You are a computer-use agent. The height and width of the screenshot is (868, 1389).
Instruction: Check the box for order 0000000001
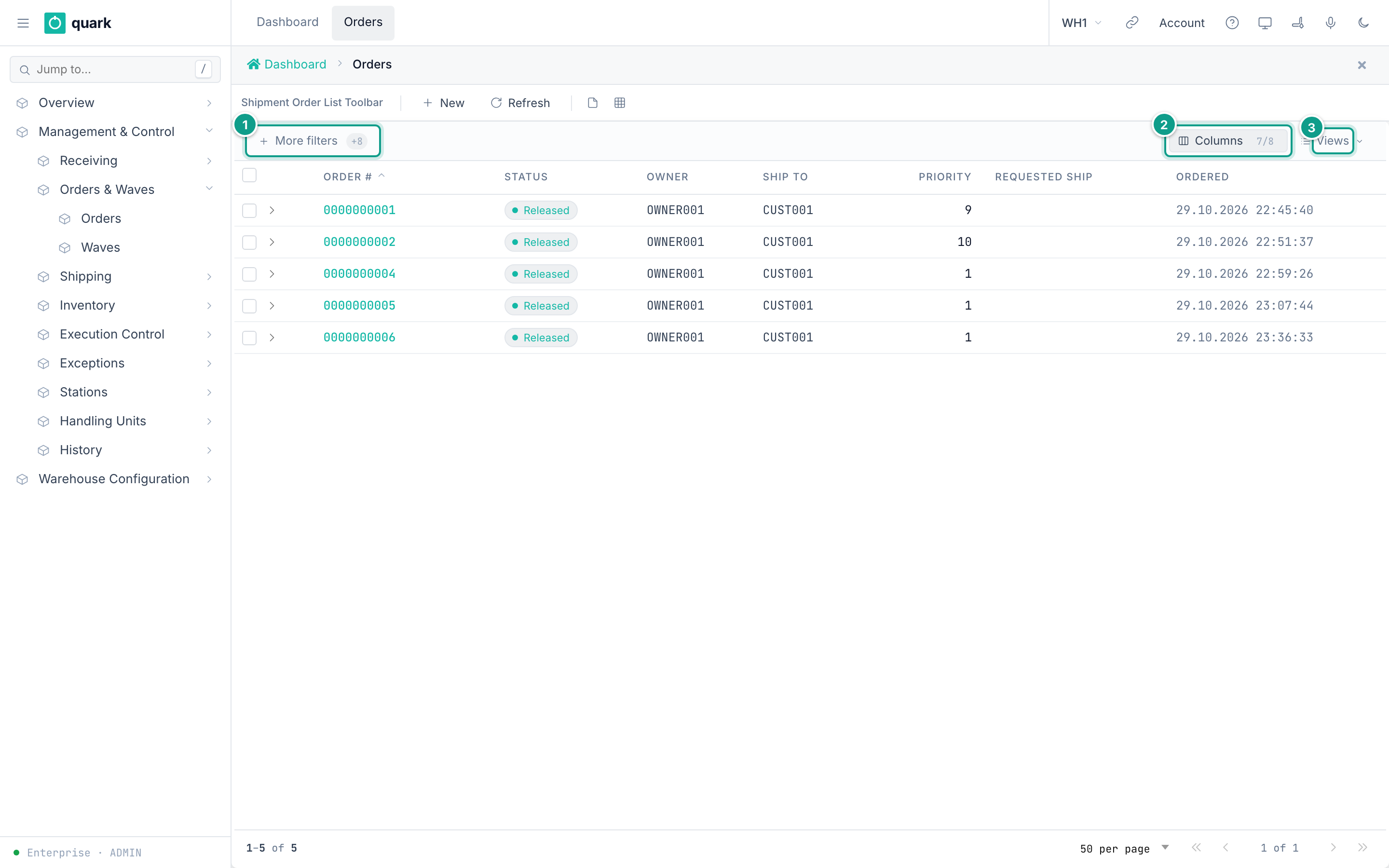click(x=249, y=211)
